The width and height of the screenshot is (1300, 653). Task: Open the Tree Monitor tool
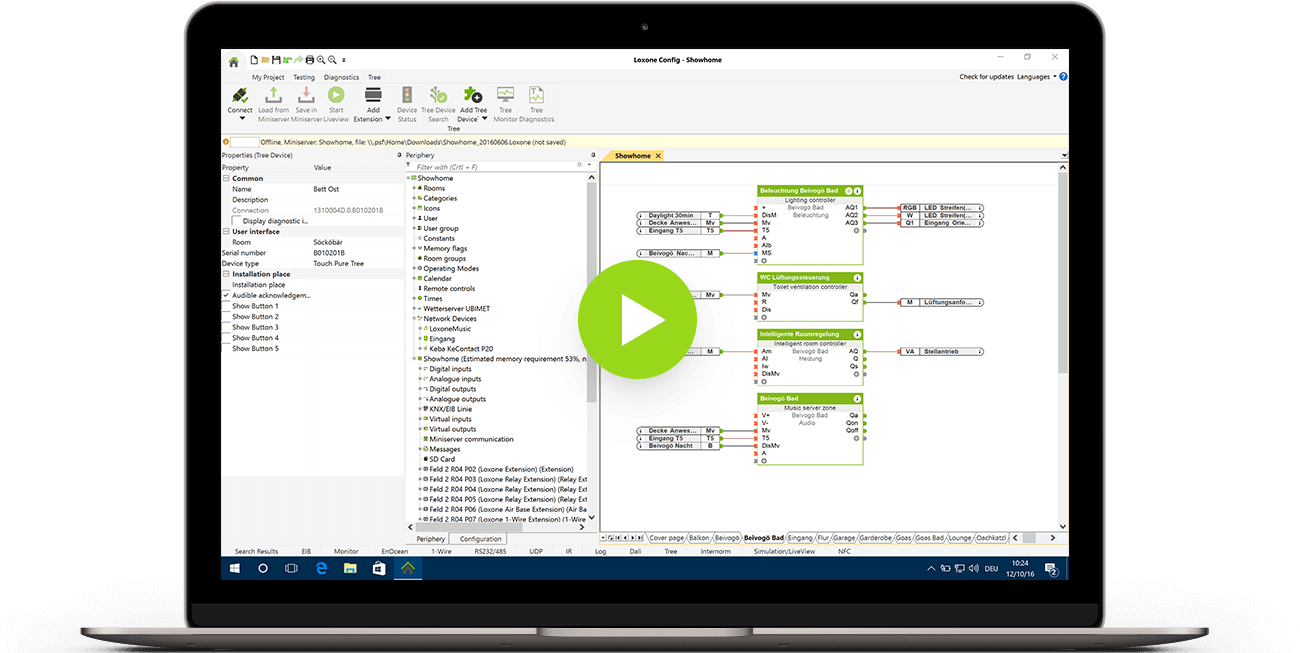click(505, 95)
